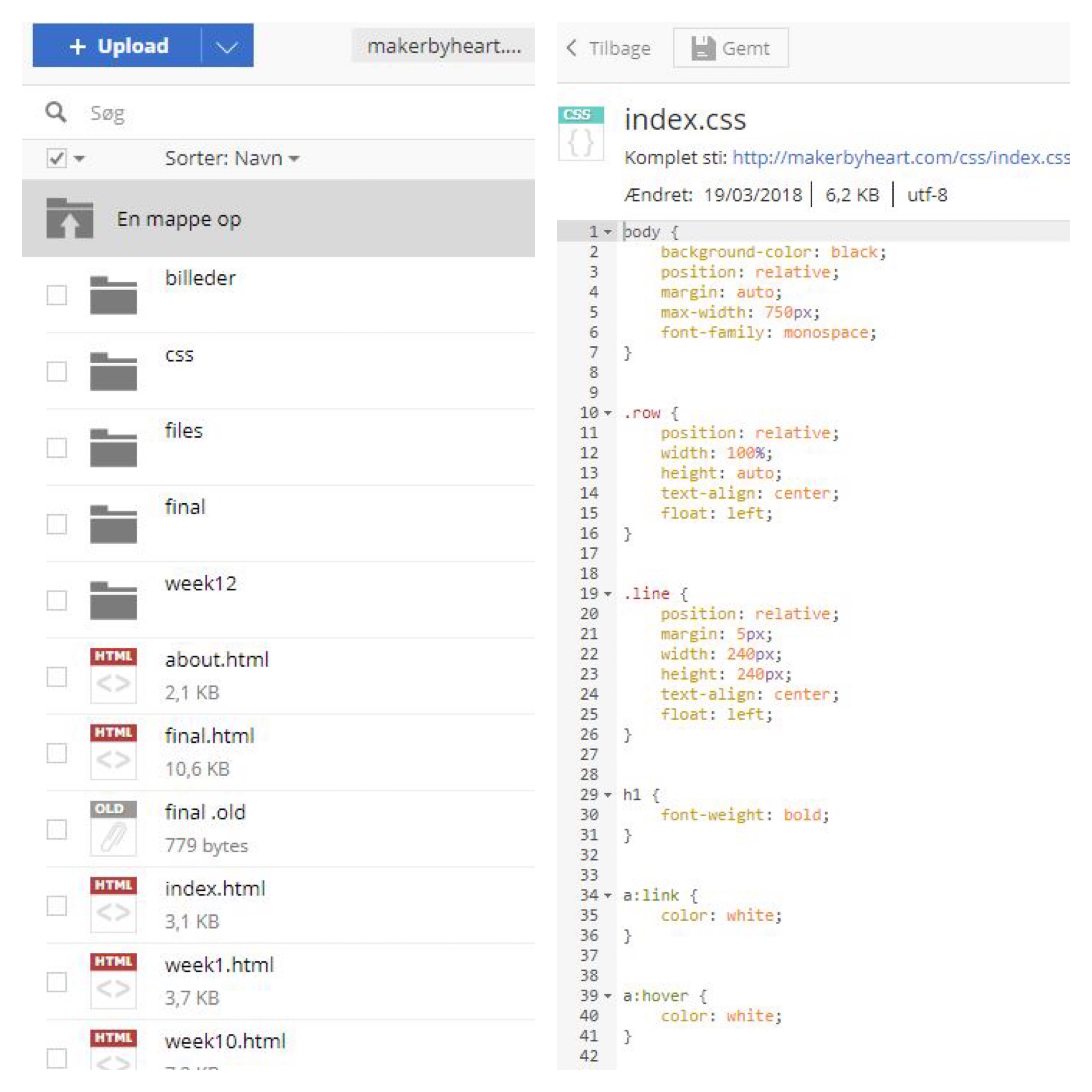Click the index.html file icon

(x=113, y=905)
